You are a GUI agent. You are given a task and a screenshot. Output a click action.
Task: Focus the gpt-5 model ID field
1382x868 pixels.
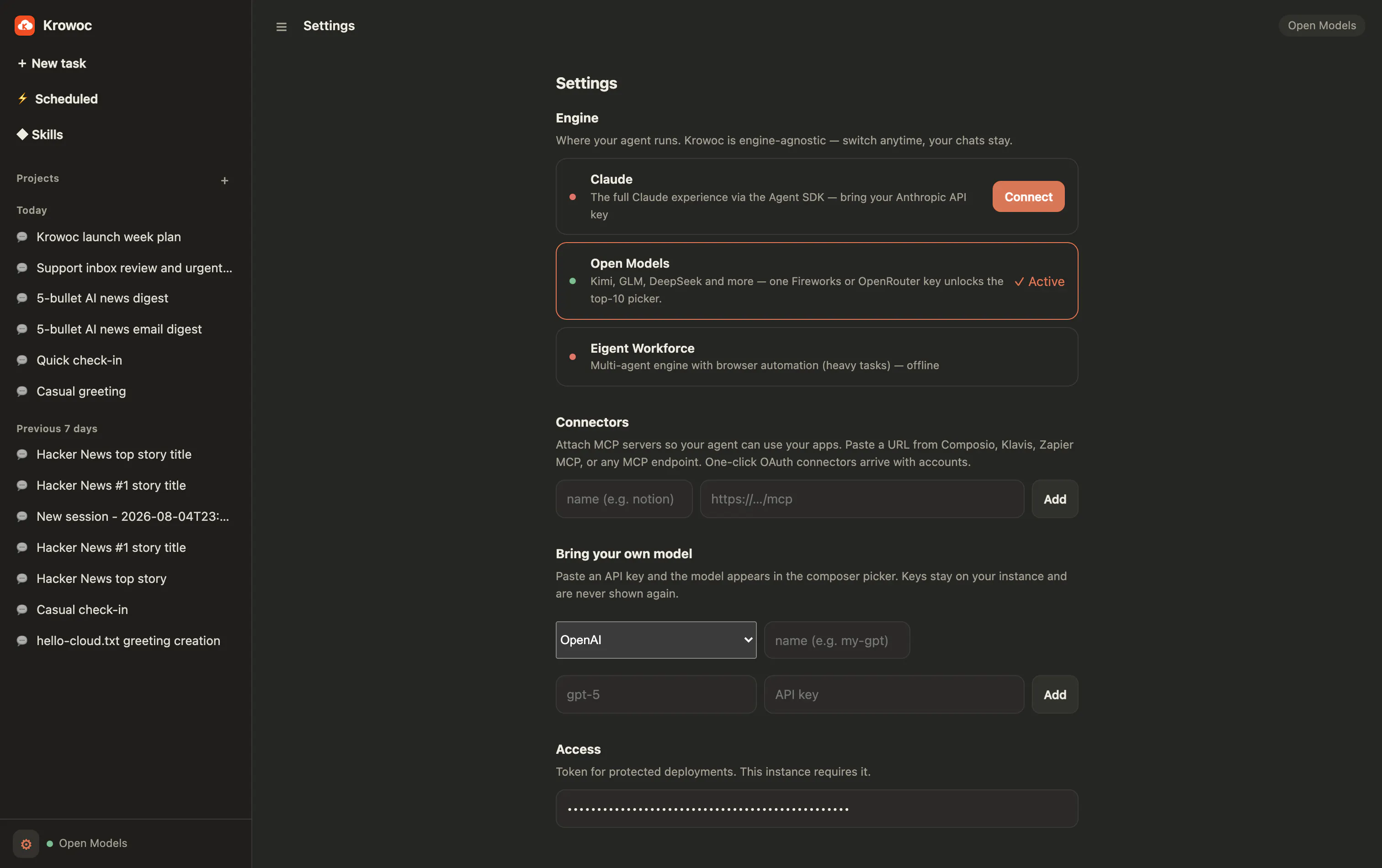tap(655, 695)
